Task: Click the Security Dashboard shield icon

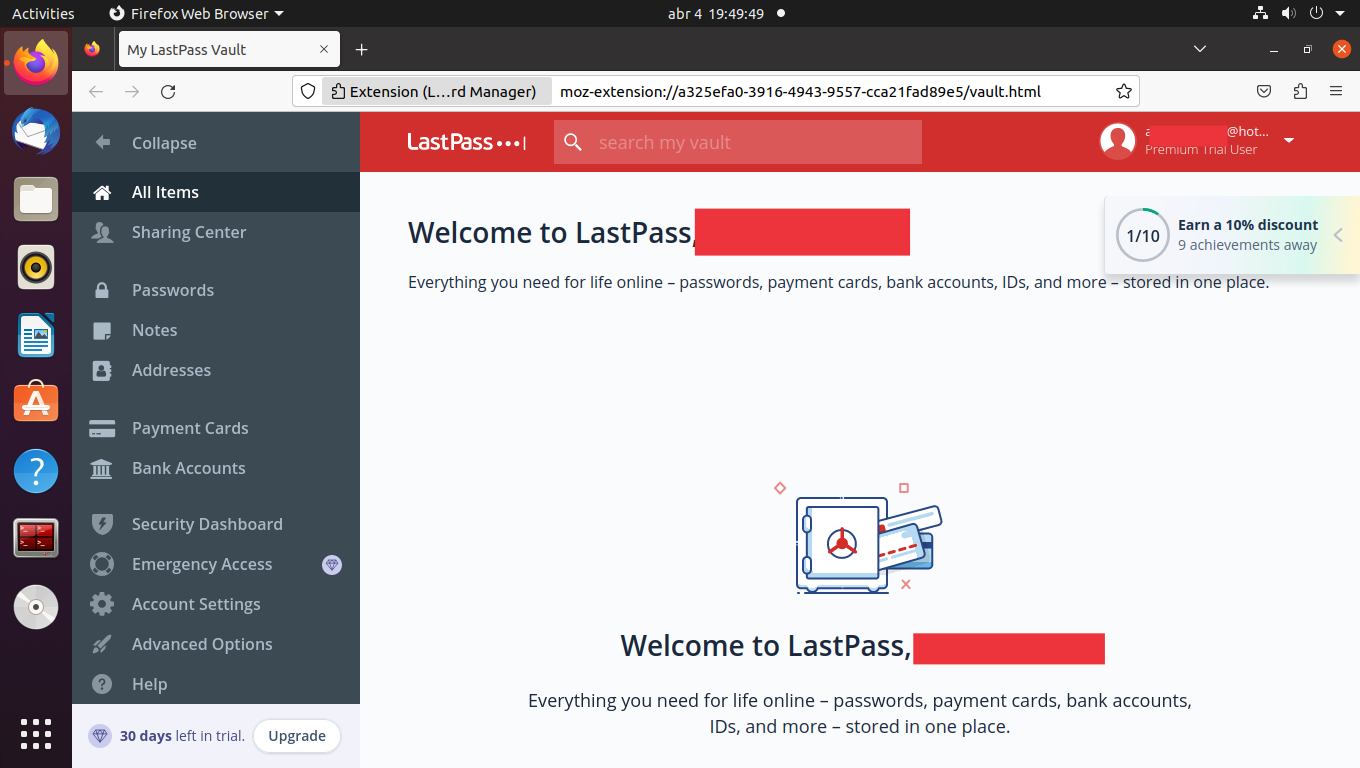Action: pos(102,524)
